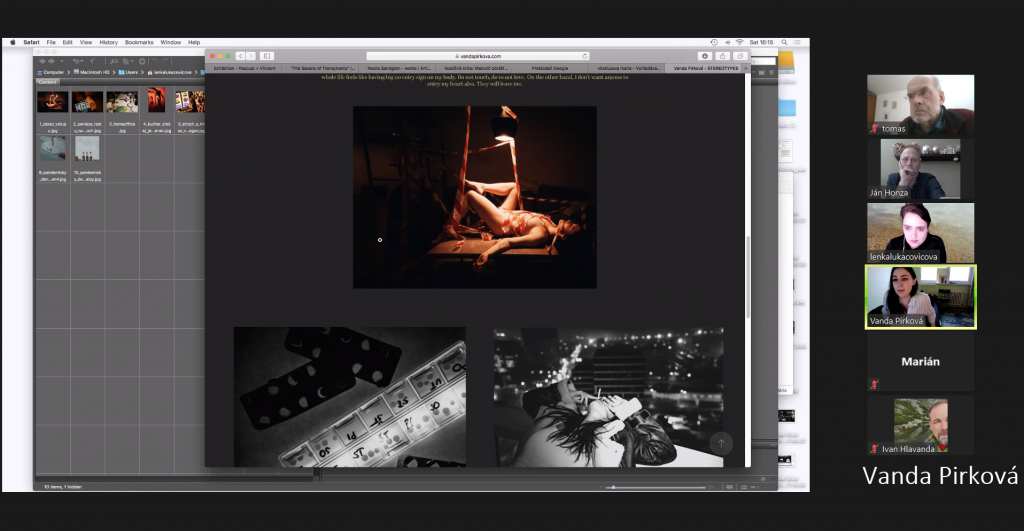Switch Bridge to grid thumbnails view icon

[x=744, y=487]
